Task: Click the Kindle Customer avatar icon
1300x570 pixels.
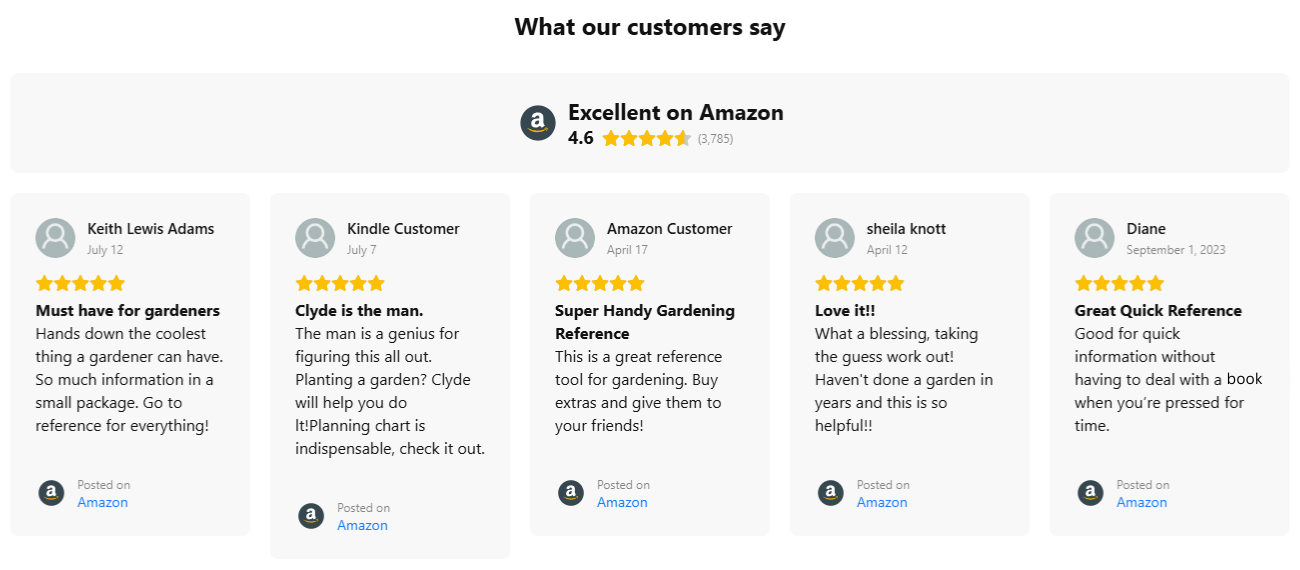Action: [315, 238]
